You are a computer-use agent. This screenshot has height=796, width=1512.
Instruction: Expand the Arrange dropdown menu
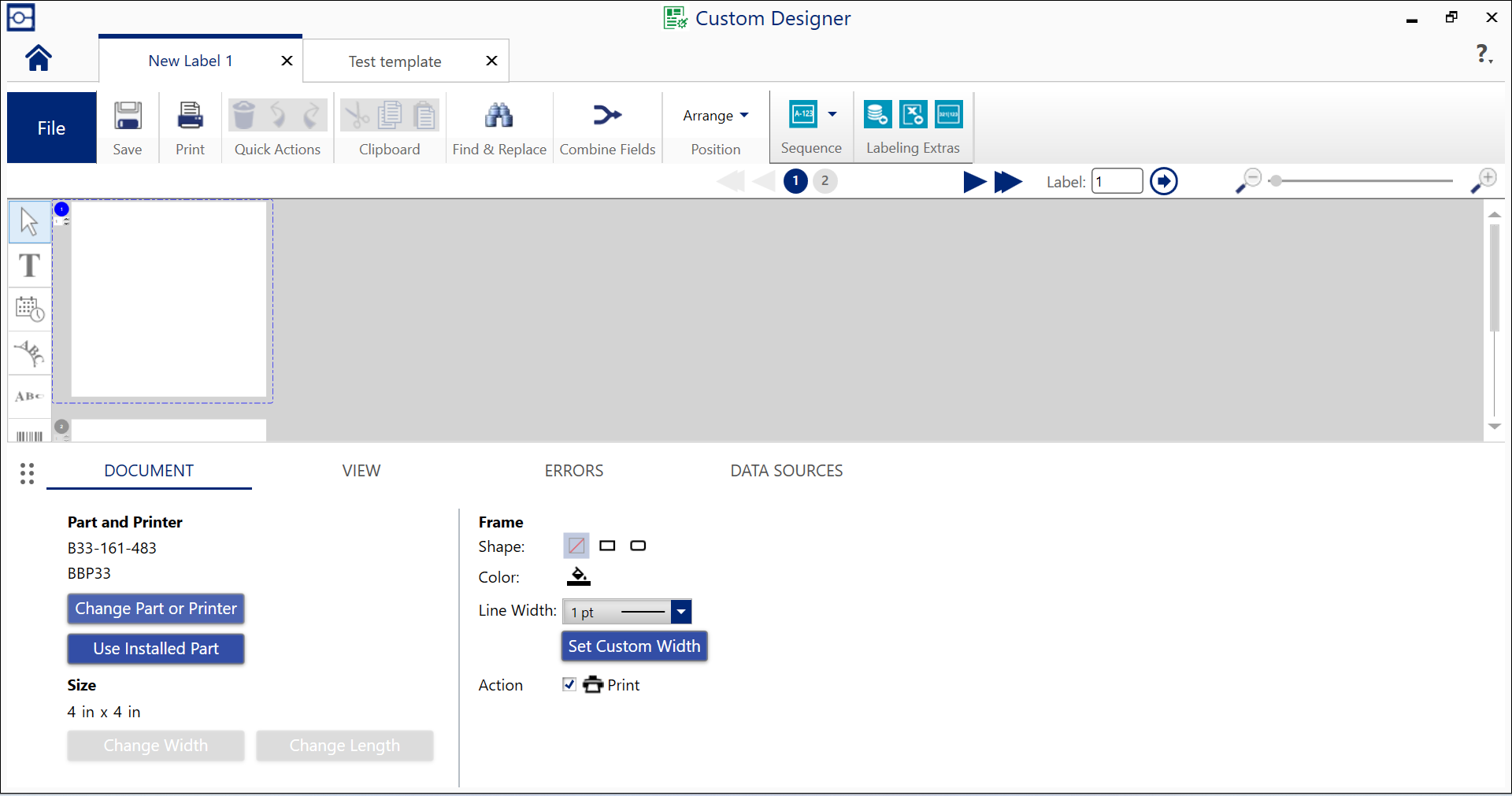(x=715, y=116)
